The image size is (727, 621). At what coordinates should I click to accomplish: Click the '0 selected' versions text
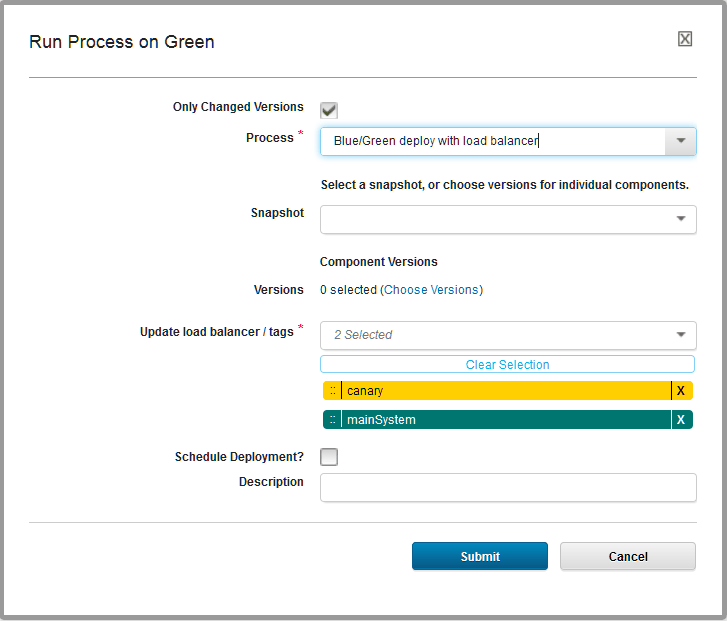(x=348, y=290)
